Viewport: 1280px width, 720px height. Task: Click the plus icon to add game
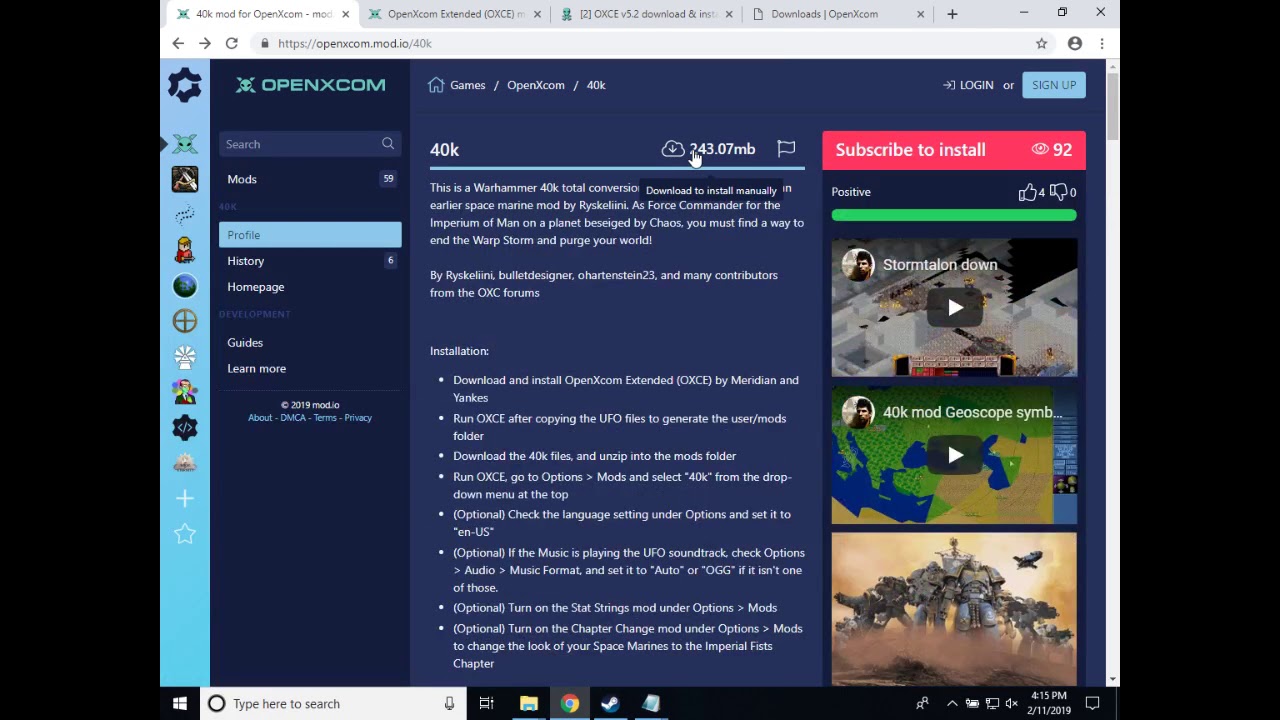pyautogui.click(x=185, y=498)
